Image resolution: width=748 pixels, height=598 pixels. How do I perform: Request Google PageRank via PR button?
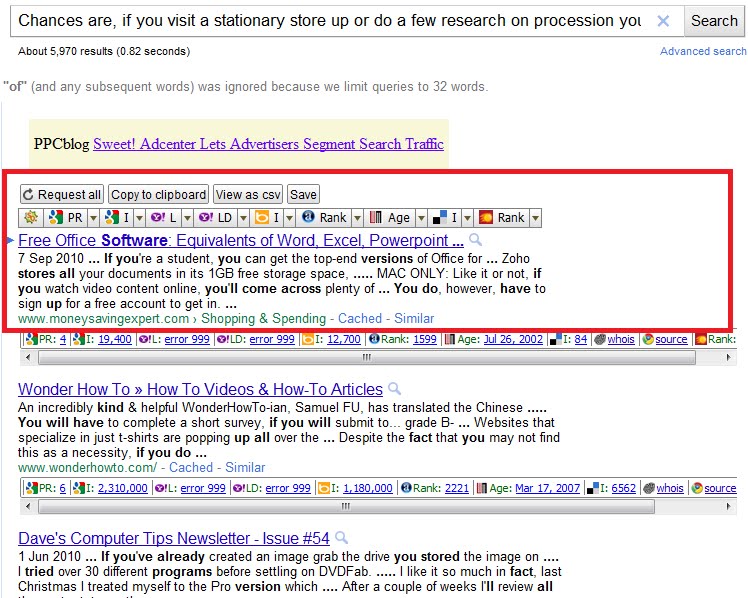pyautogui.click(x=66, y=218)
